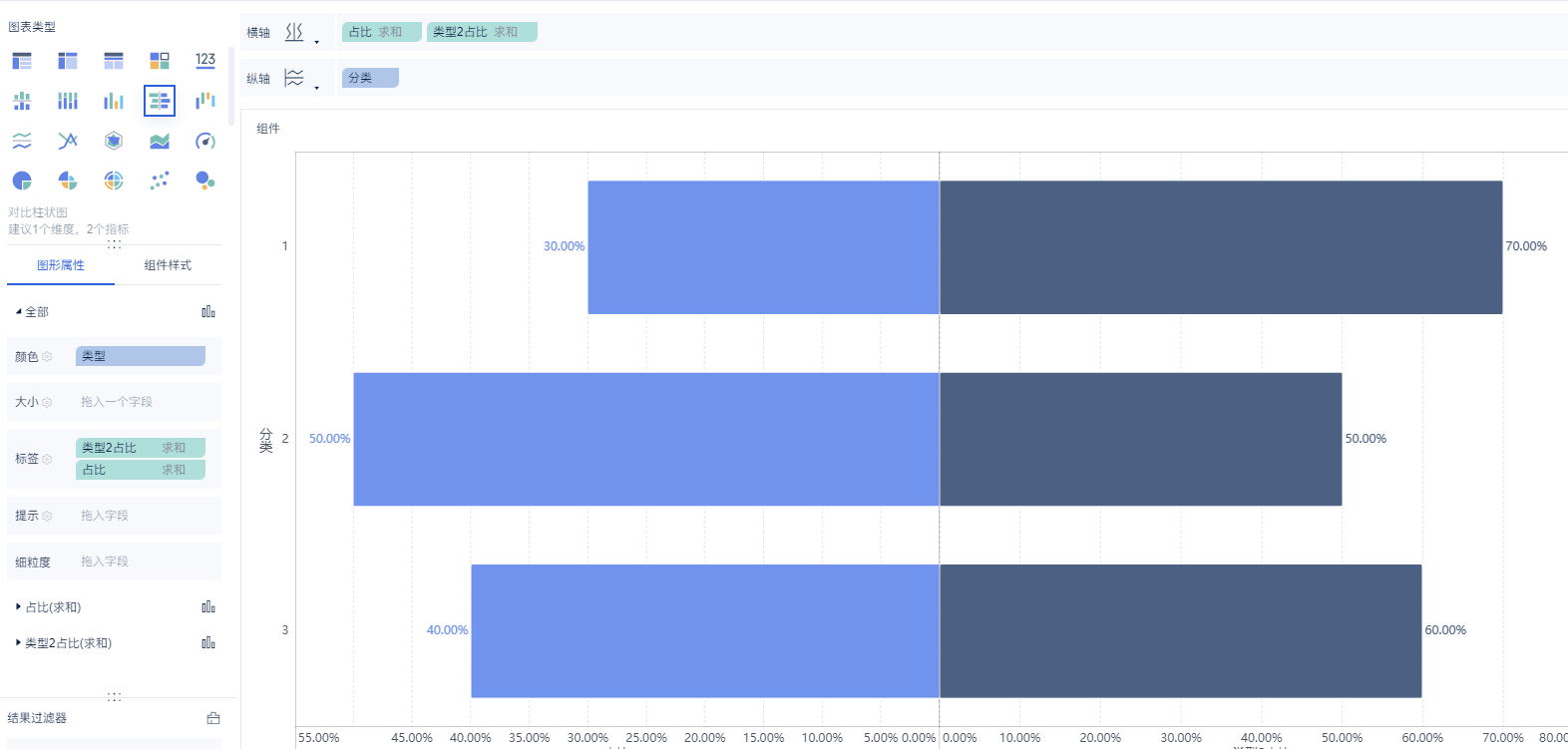Select the scatter plot chart icon
The width and height of the screenshot is (1568, 749).
click(x=160, y=181)
